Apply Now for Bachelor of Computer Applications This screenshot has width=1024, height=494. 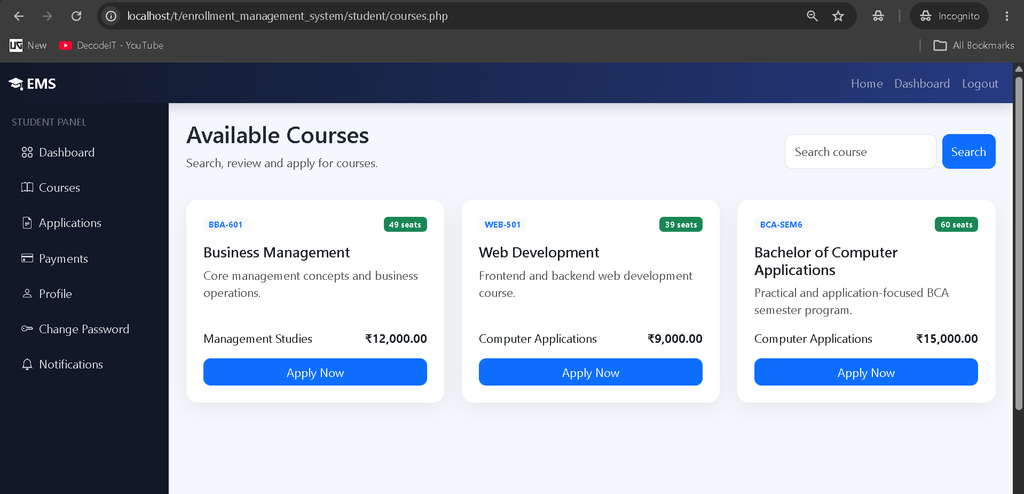pyautogui.click(x=866, y=372)
